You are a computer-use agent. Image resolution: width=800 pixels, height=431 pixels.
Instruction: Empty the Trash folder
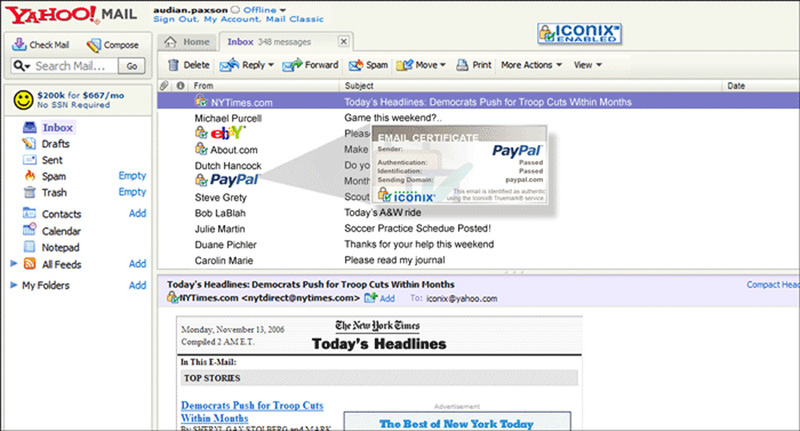coord(132,192)
